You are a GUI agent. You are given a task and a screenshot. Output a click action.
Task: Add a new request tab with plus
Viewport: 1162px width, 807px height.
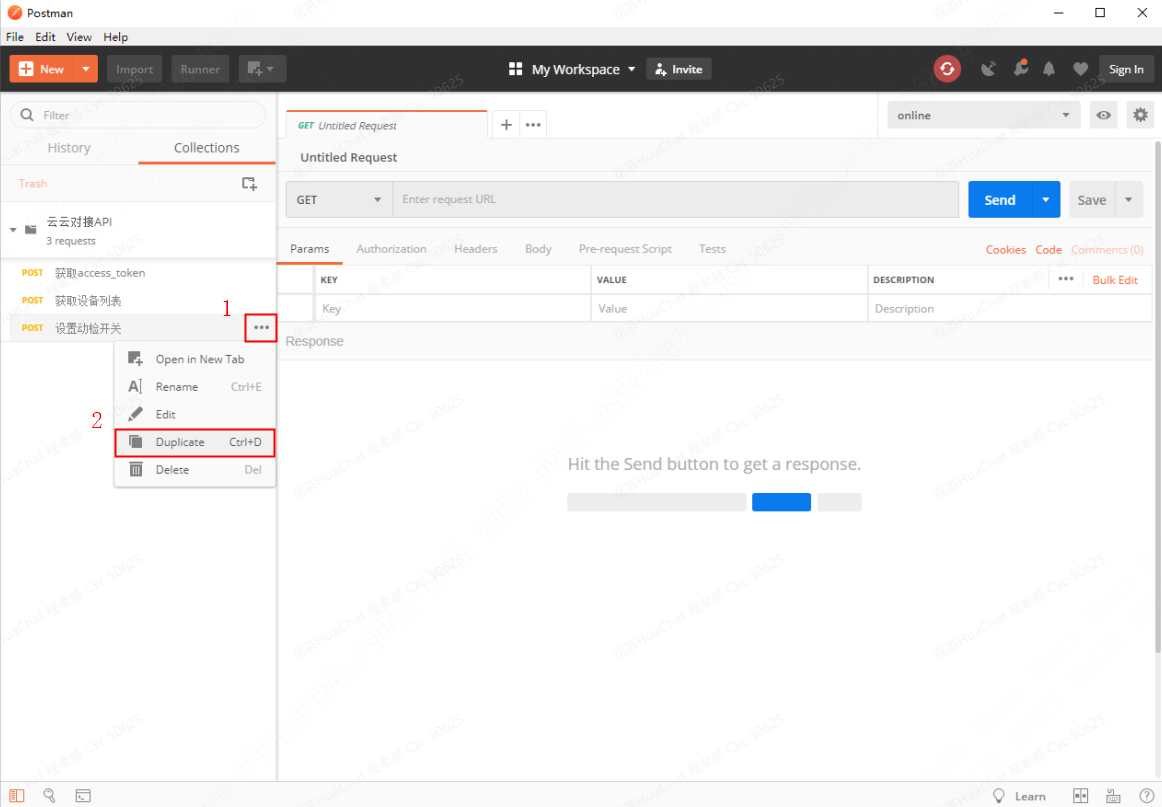[x=506, y=125]
